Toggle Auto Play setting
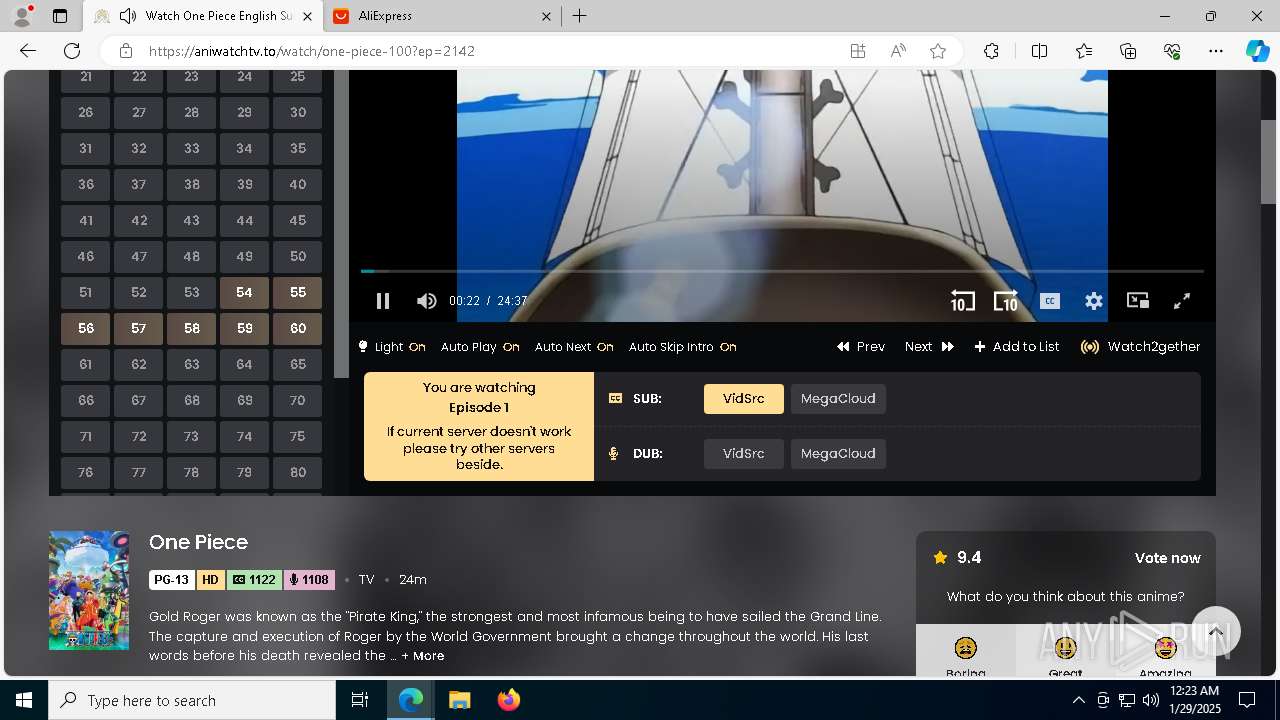The height and width of the screenshot is (720, 1280). (480, 347)
